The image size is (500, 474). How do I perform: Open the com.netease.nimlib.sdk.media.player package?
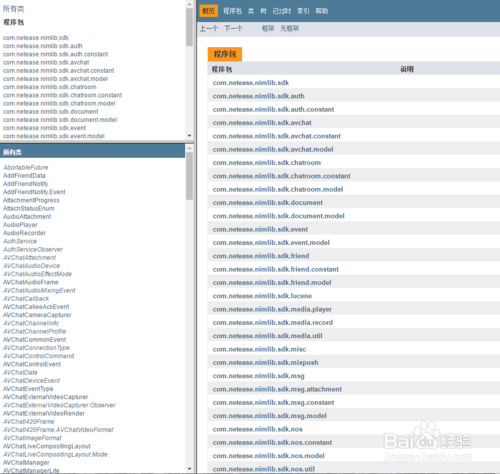272,309
